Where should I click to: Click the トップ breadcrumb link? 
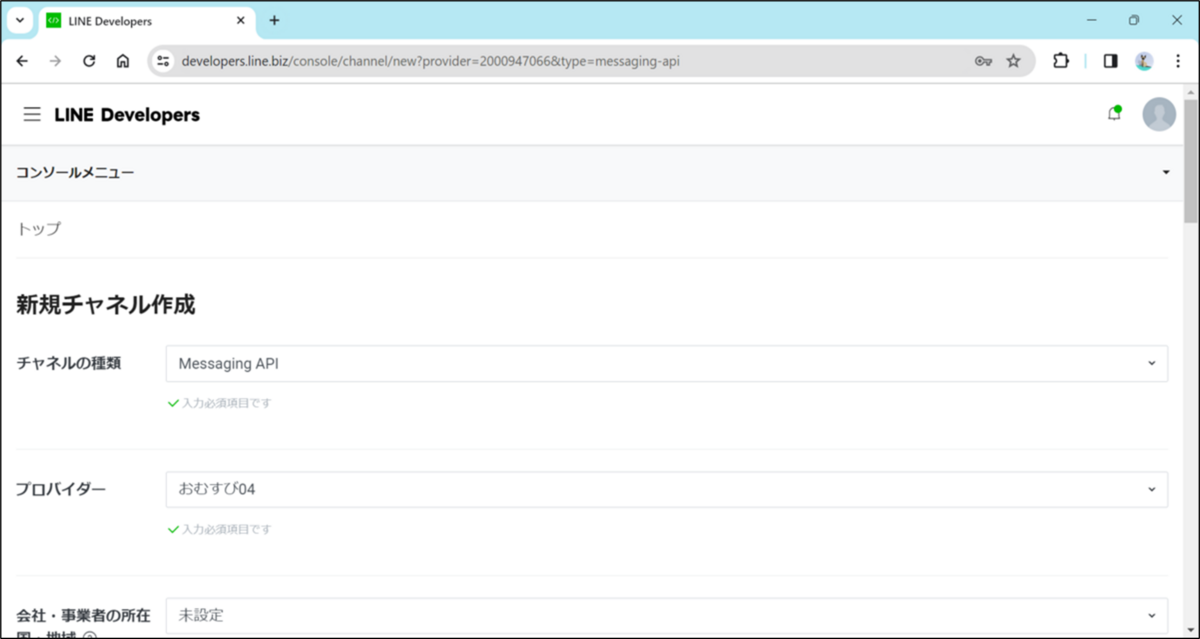[38, 229]
